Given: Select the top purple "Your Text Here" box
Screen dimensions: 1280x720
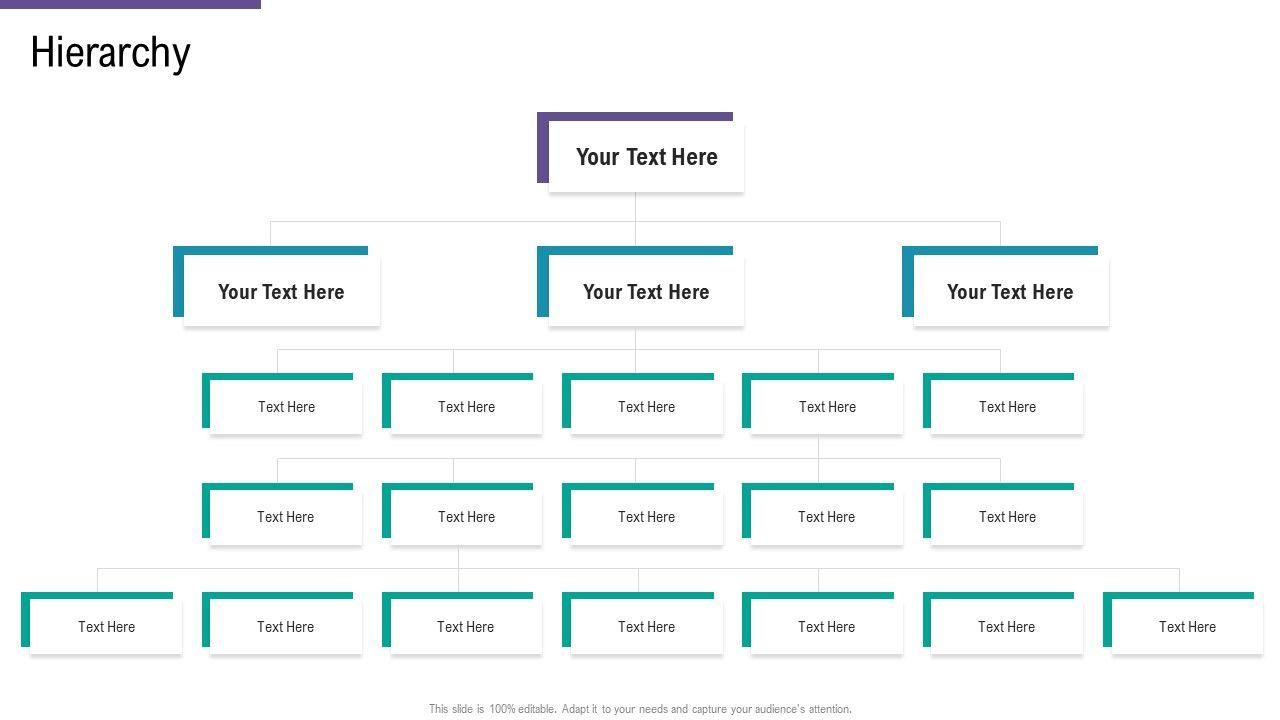Looking at the screenshot, I should (x=646, y=157).
